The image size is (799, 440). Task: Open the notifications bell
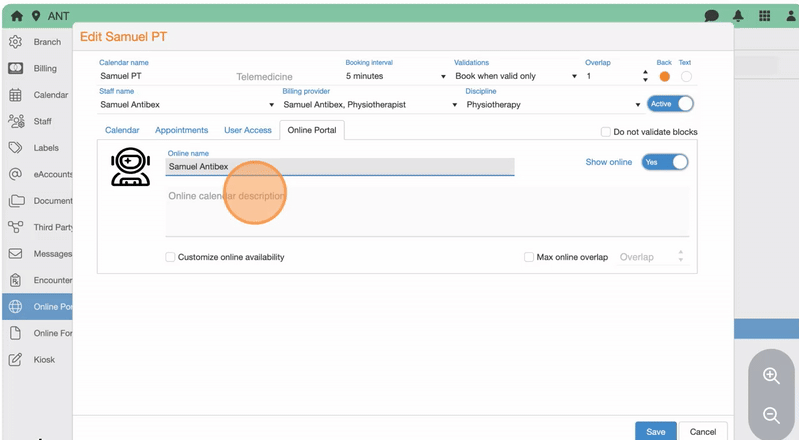[x=739, y=16]
